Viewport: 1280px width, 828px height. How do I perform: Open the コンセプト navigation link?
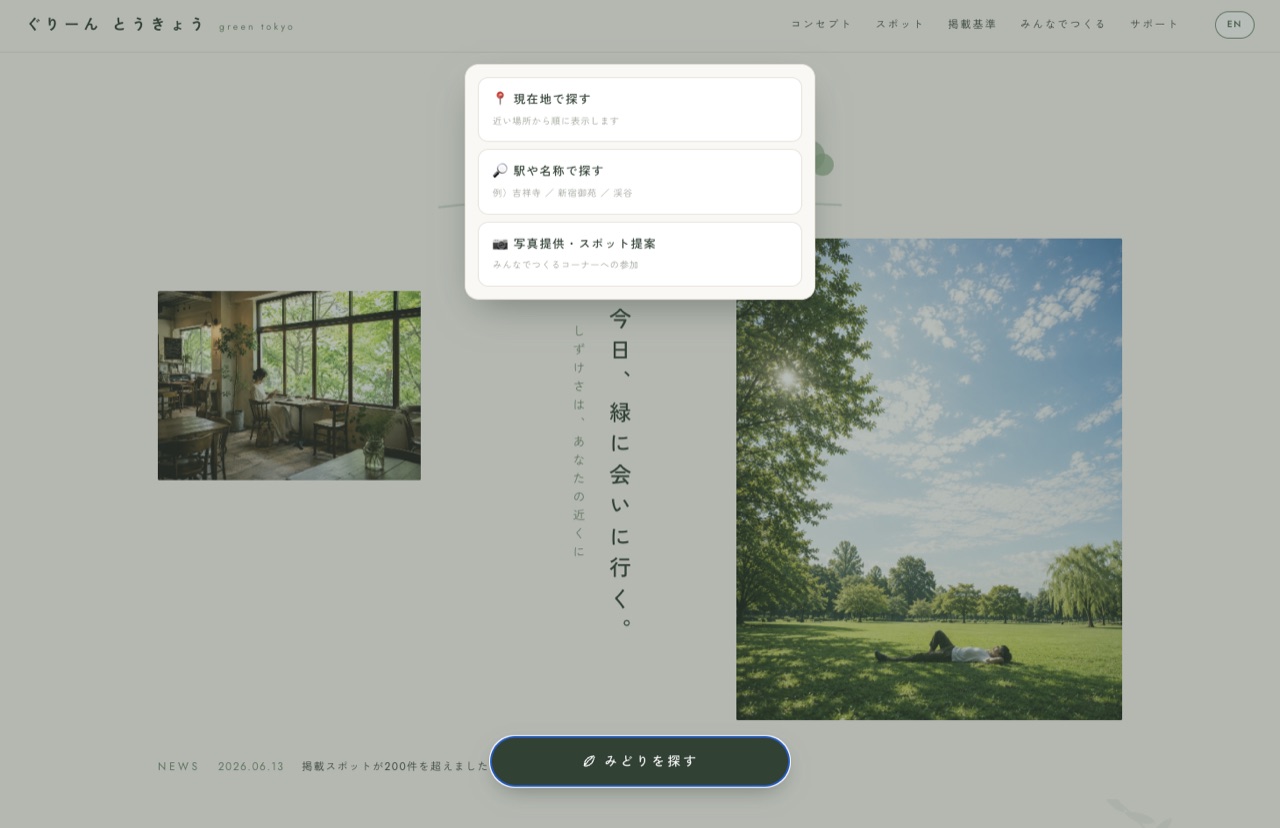click(x=821, y=24)
